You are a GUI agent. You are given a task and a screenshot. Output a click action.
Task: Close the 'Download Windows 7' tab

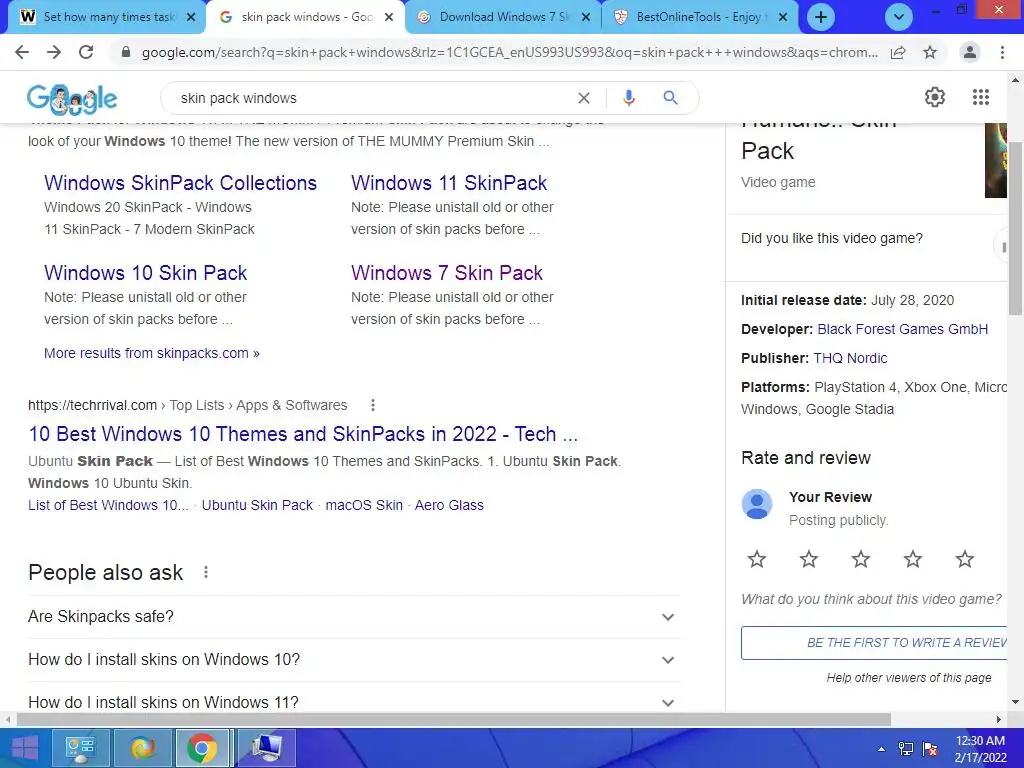tap(586, 17)
